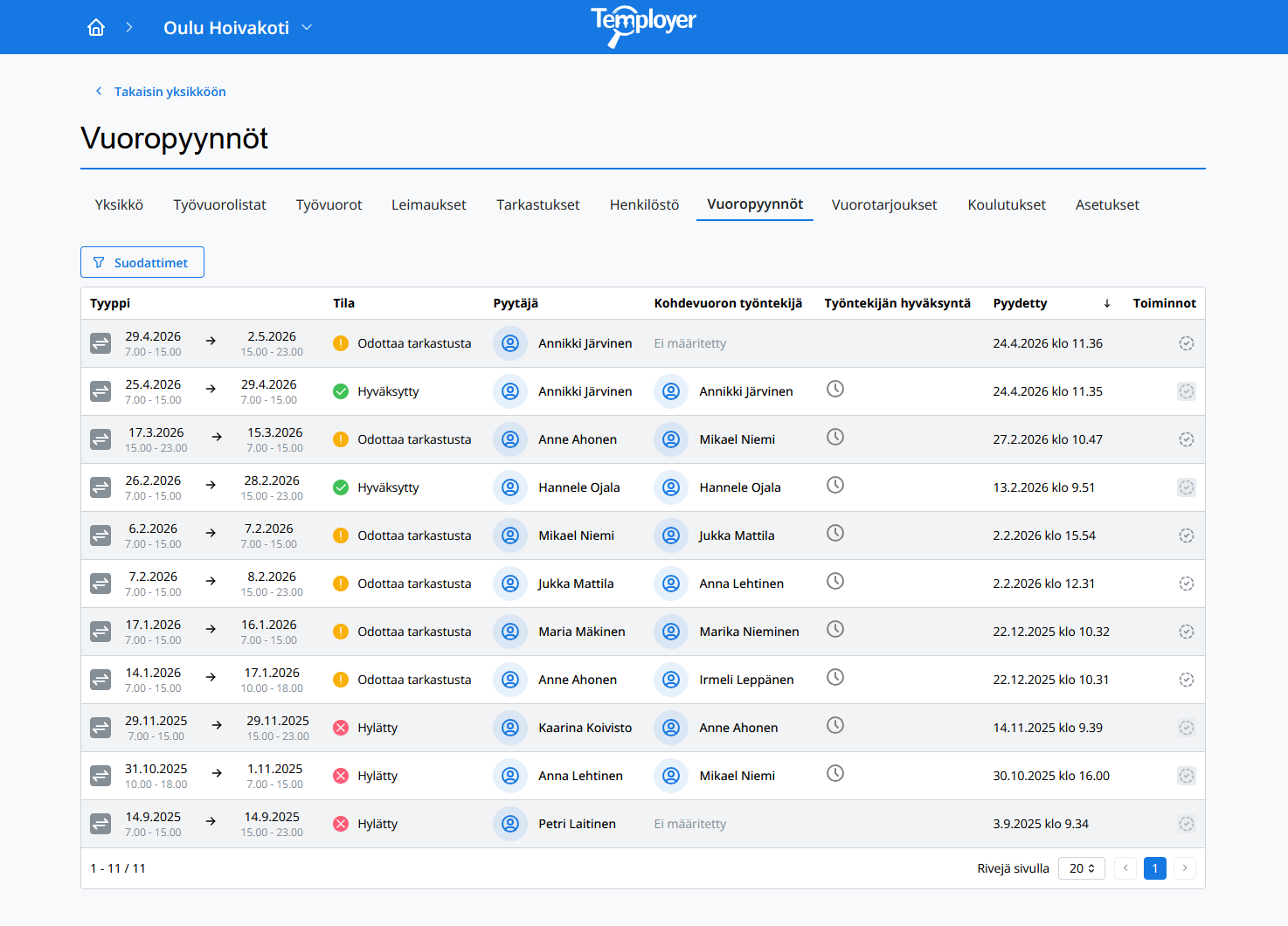
Task: Click target employee avatar of Anna Lehtinen
Action: [x=671, y=584]
